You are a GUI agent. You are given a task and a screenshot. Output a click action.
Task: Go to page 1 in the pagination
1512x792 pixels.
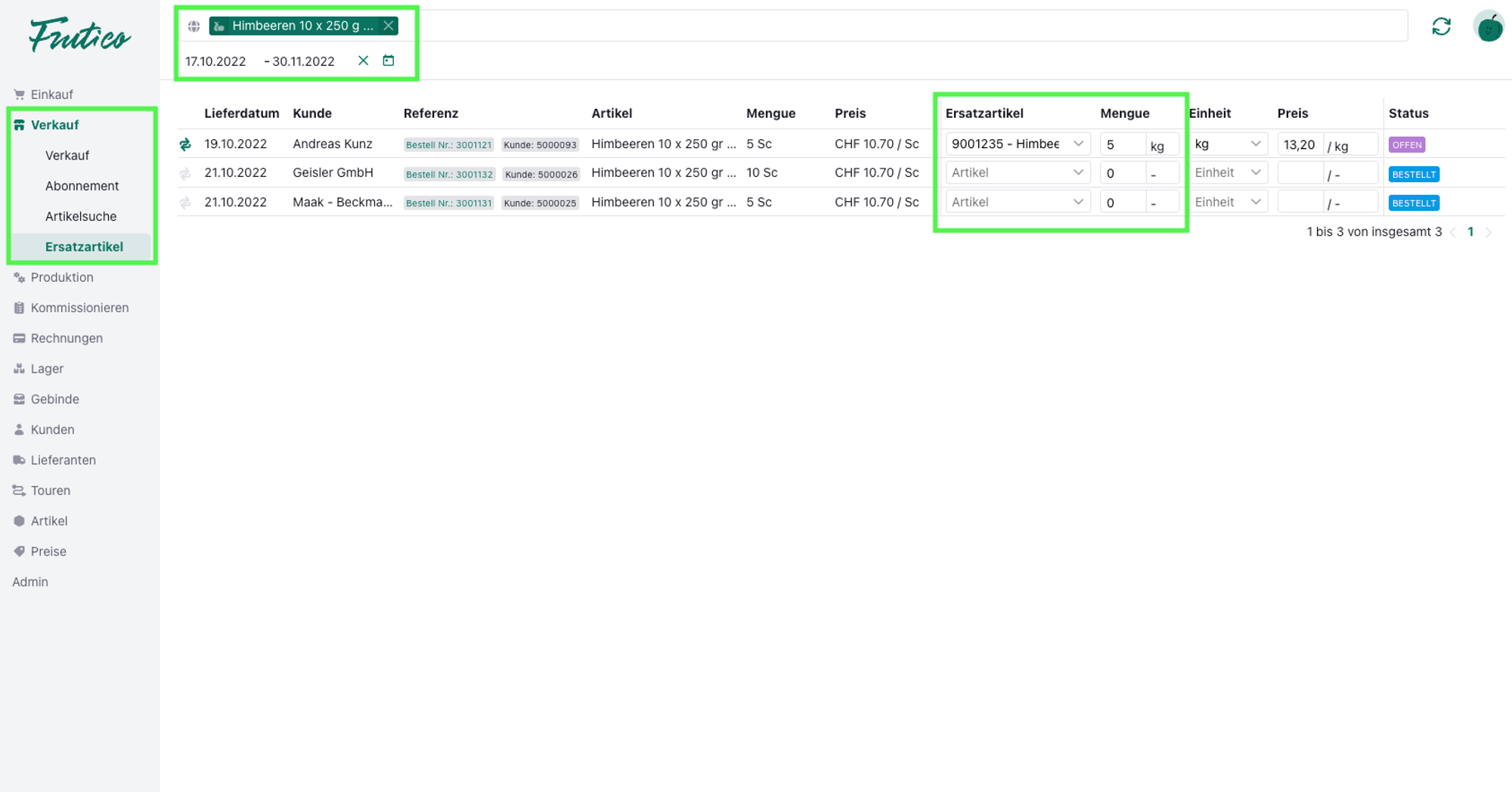pos(1470,232)
